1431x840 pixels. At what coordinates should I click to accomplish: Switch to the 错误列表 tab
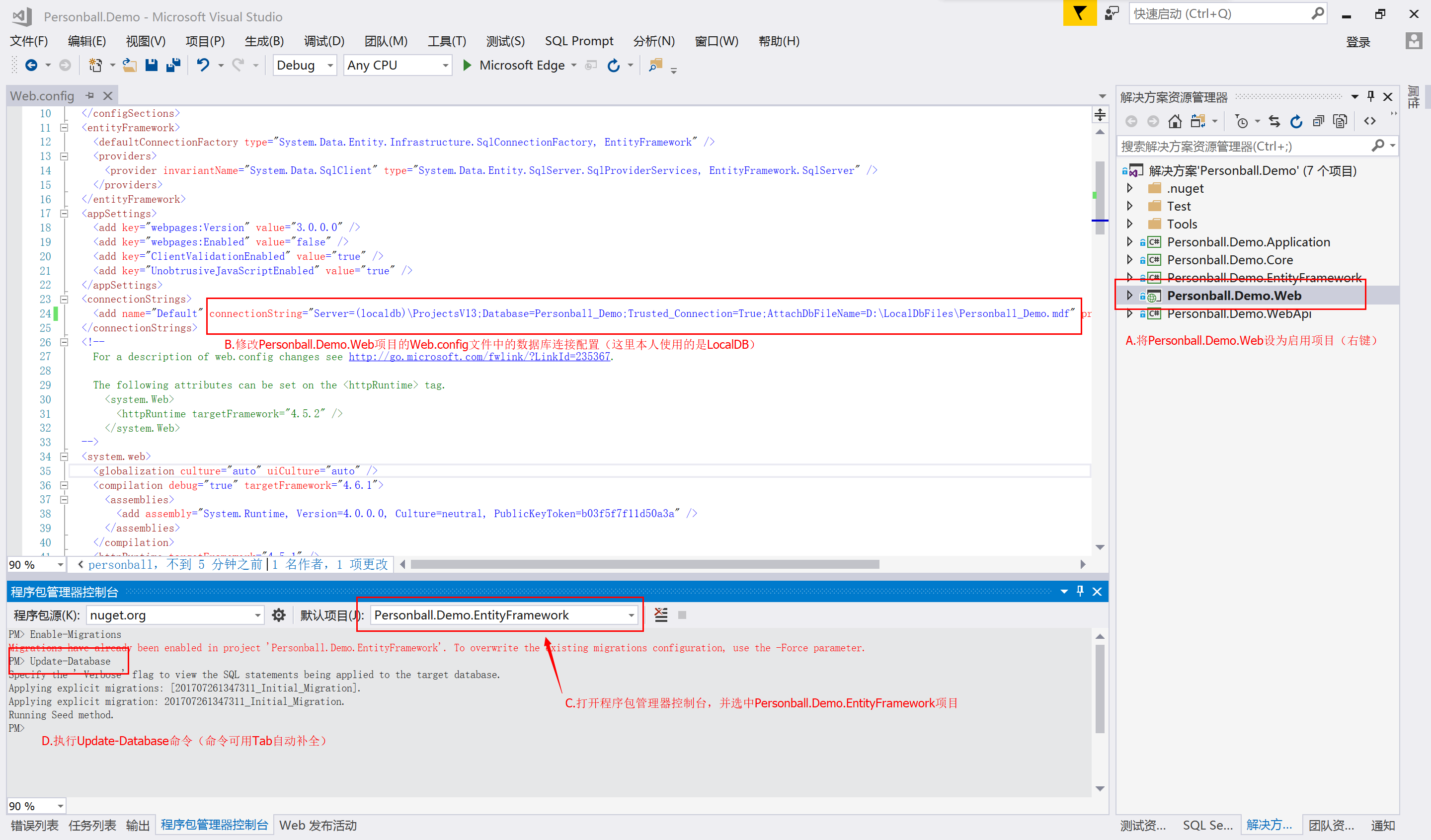[35, 825]
